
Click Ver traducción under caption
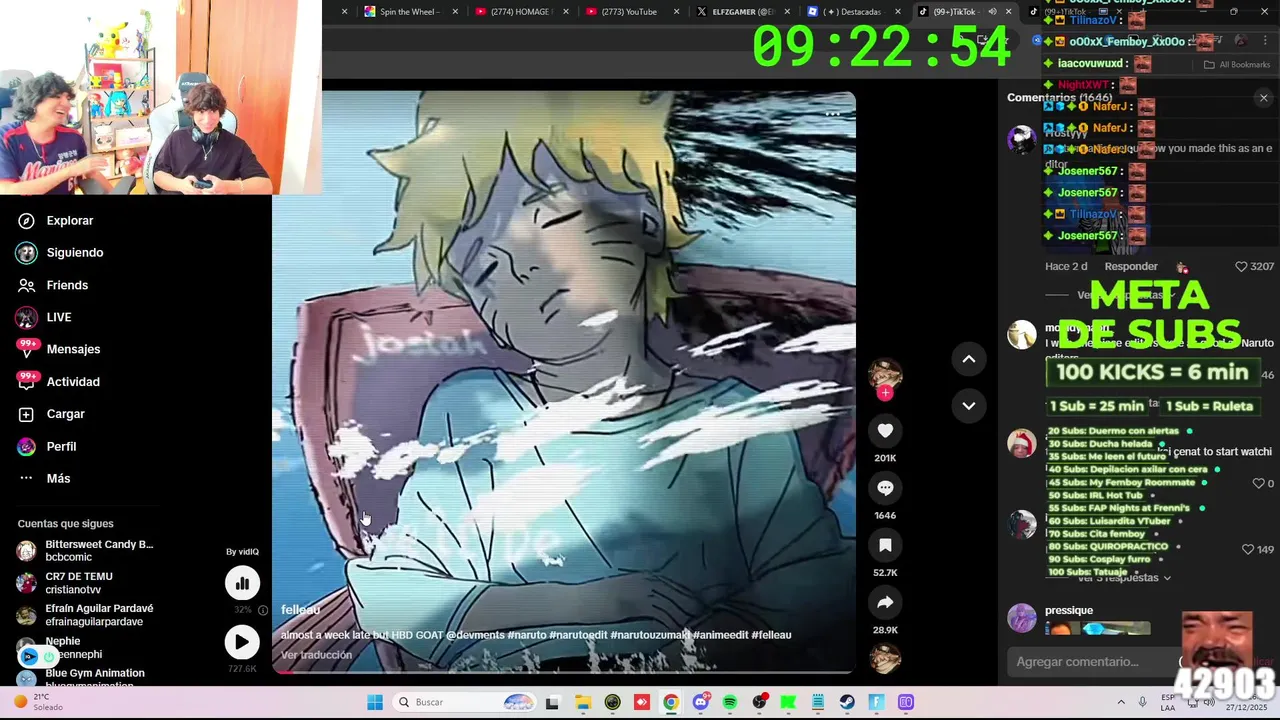pos(316,655)
